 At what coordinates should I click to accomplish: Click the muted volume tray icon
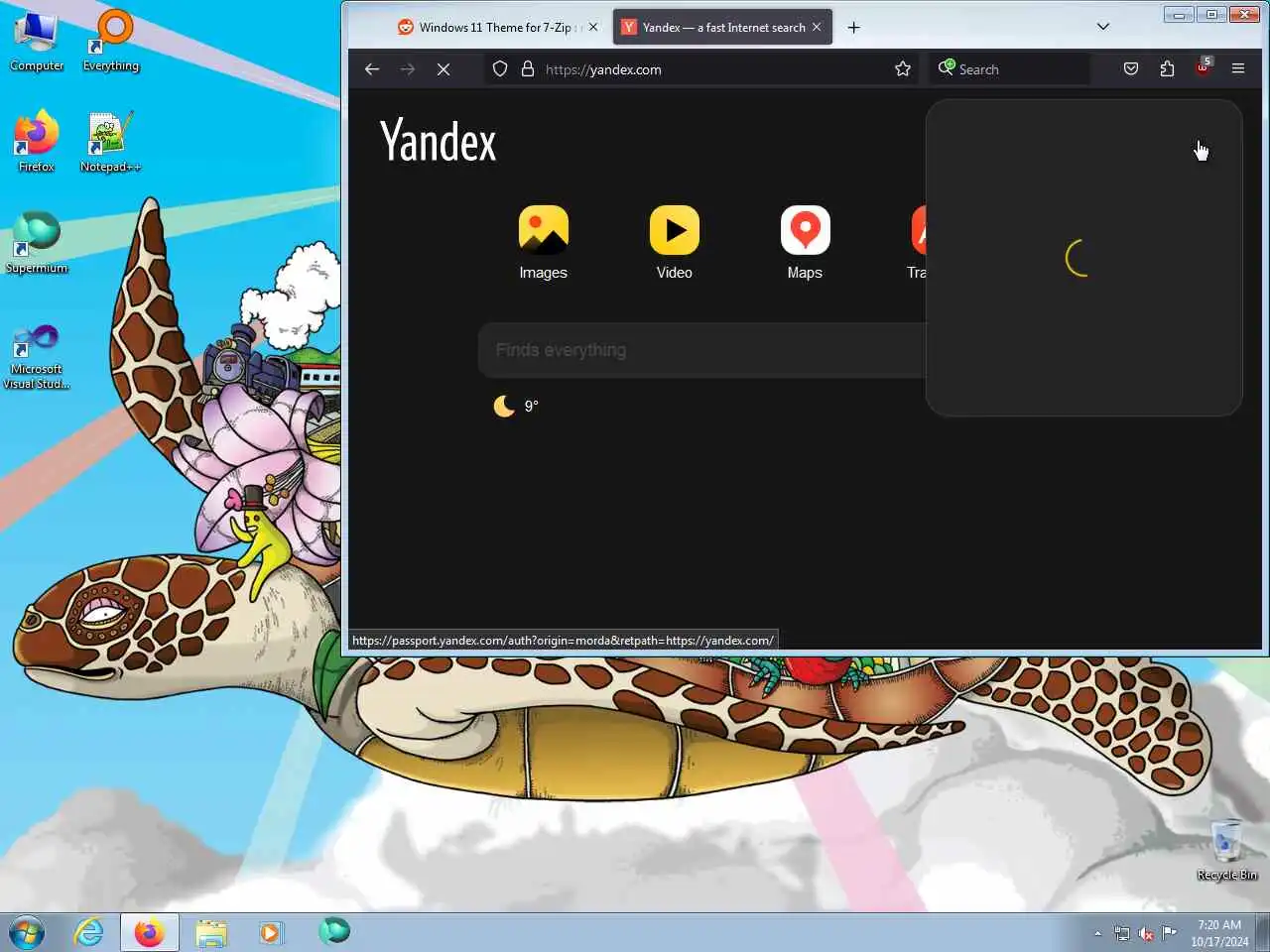1146,933
